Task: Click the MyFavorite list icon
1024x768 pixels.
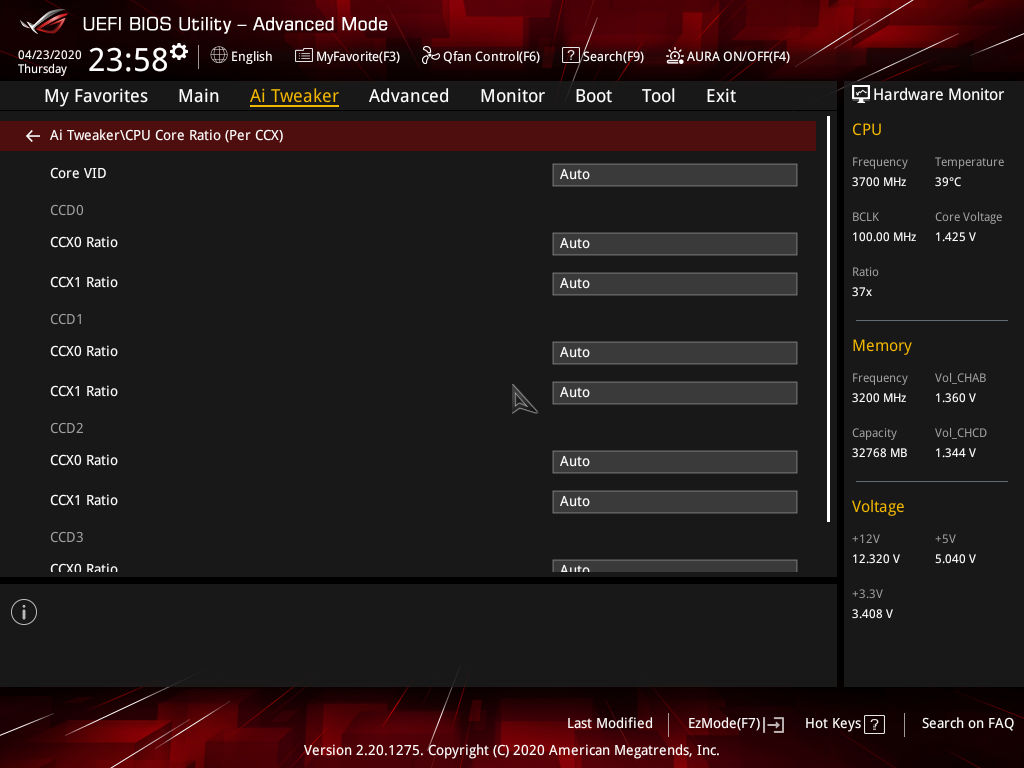Action: pos(303,56)
